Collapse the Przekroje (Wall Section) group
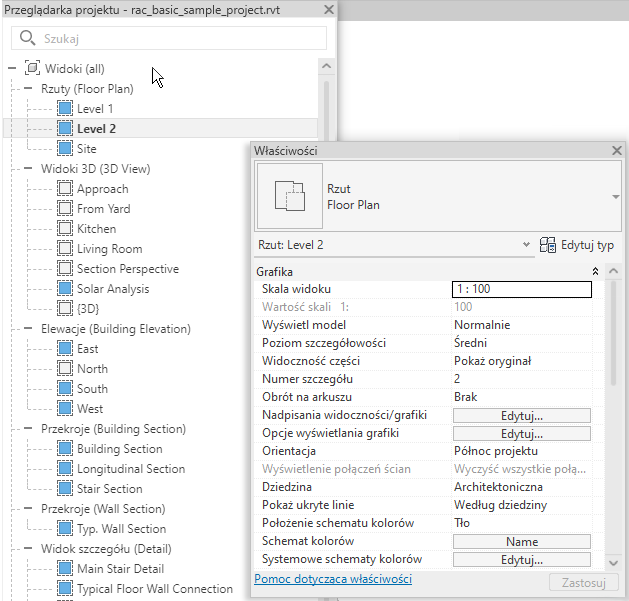Screen dimensions: 629x601 28,508
